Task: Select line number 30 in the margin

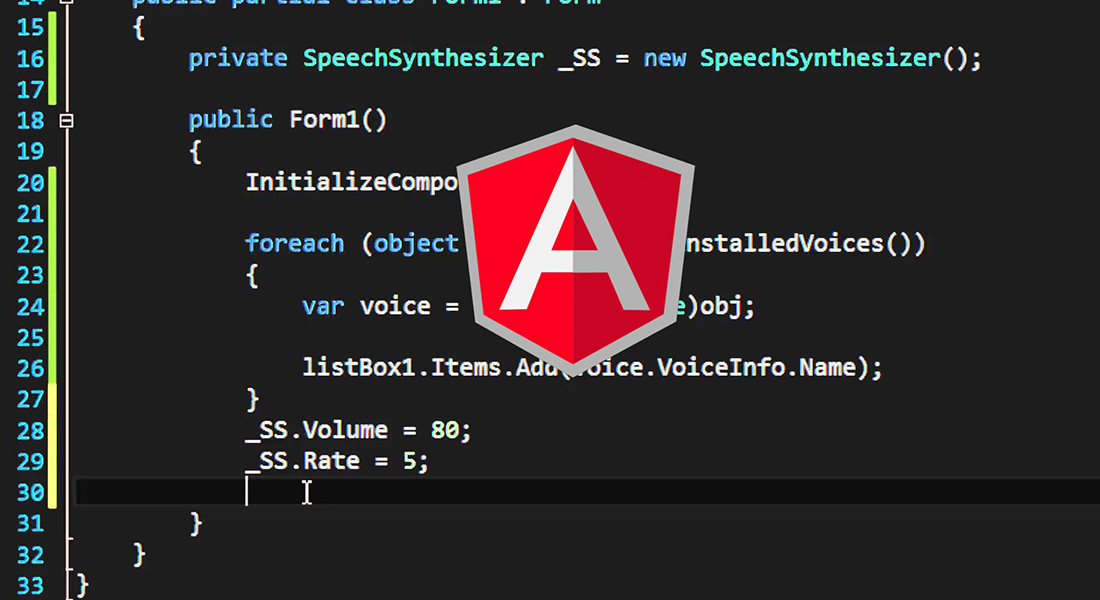Action: [x=31, y=492]
